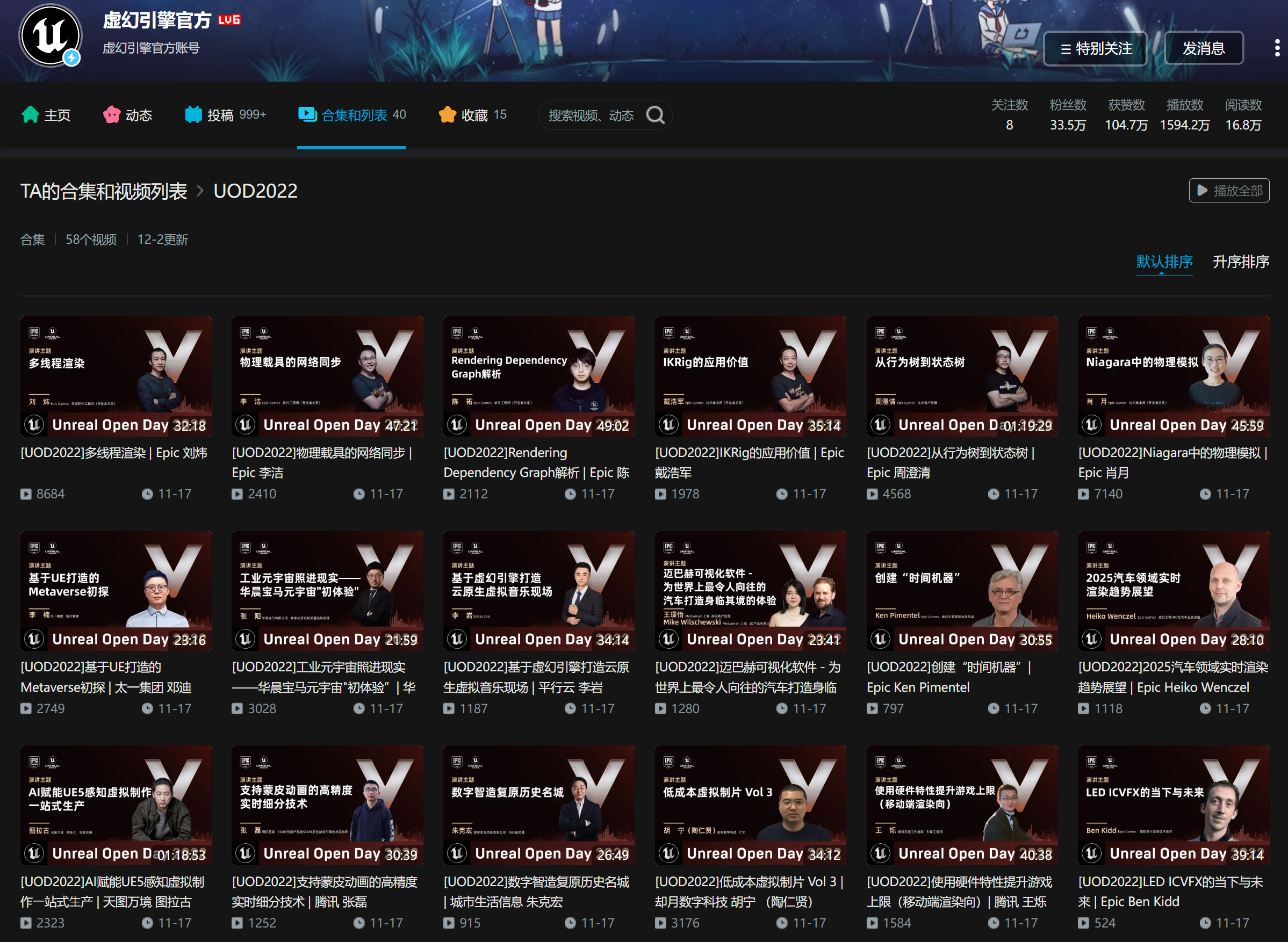
Task: Click the home icon beside 主页
Action: [30, 114]
